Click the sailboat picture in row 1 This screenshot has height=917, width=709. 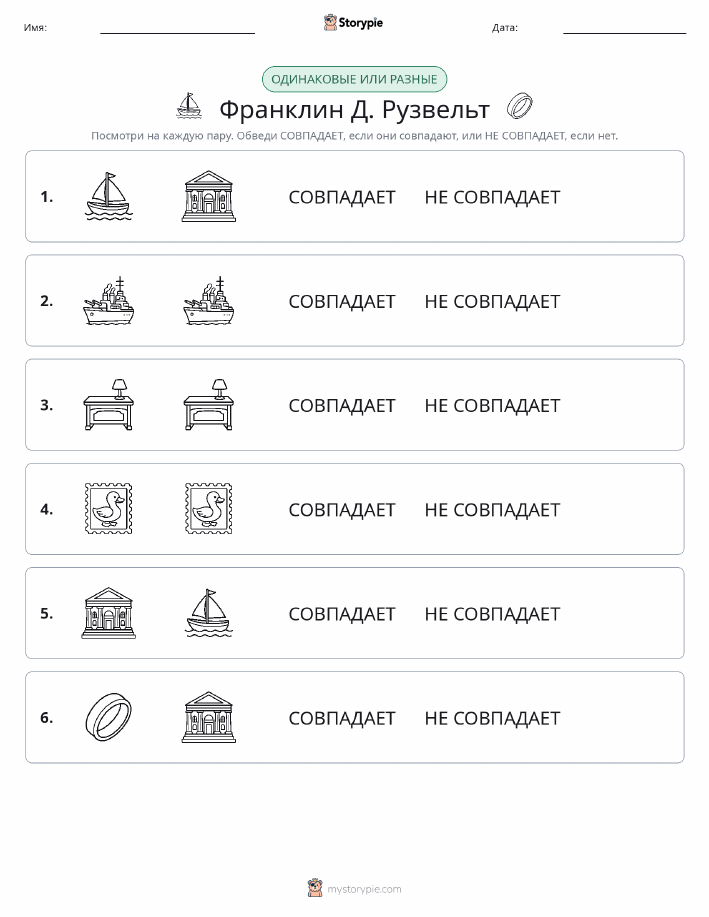coord(109,196)
